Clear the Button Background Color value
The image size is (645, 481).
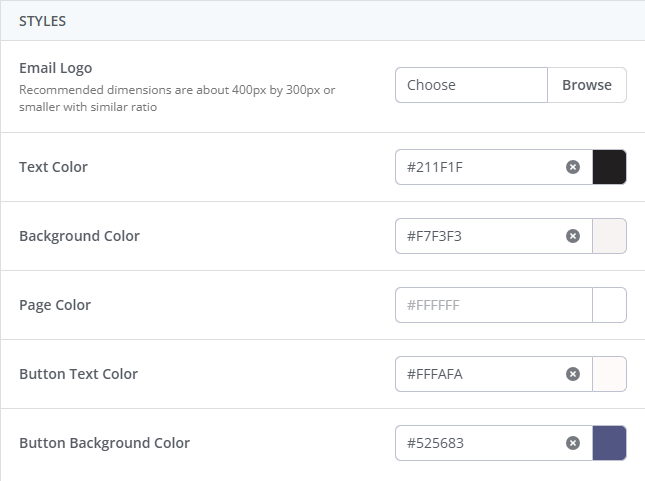tap(573, 443)
